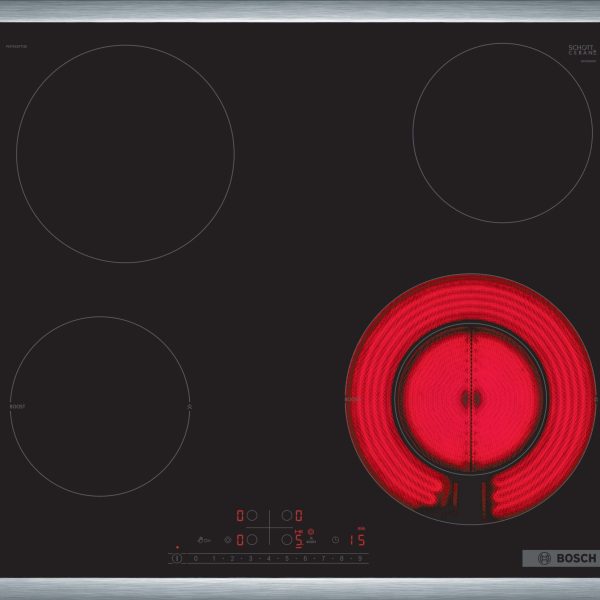
Task: Set the heat slider to 9
Action: point(360,559)
